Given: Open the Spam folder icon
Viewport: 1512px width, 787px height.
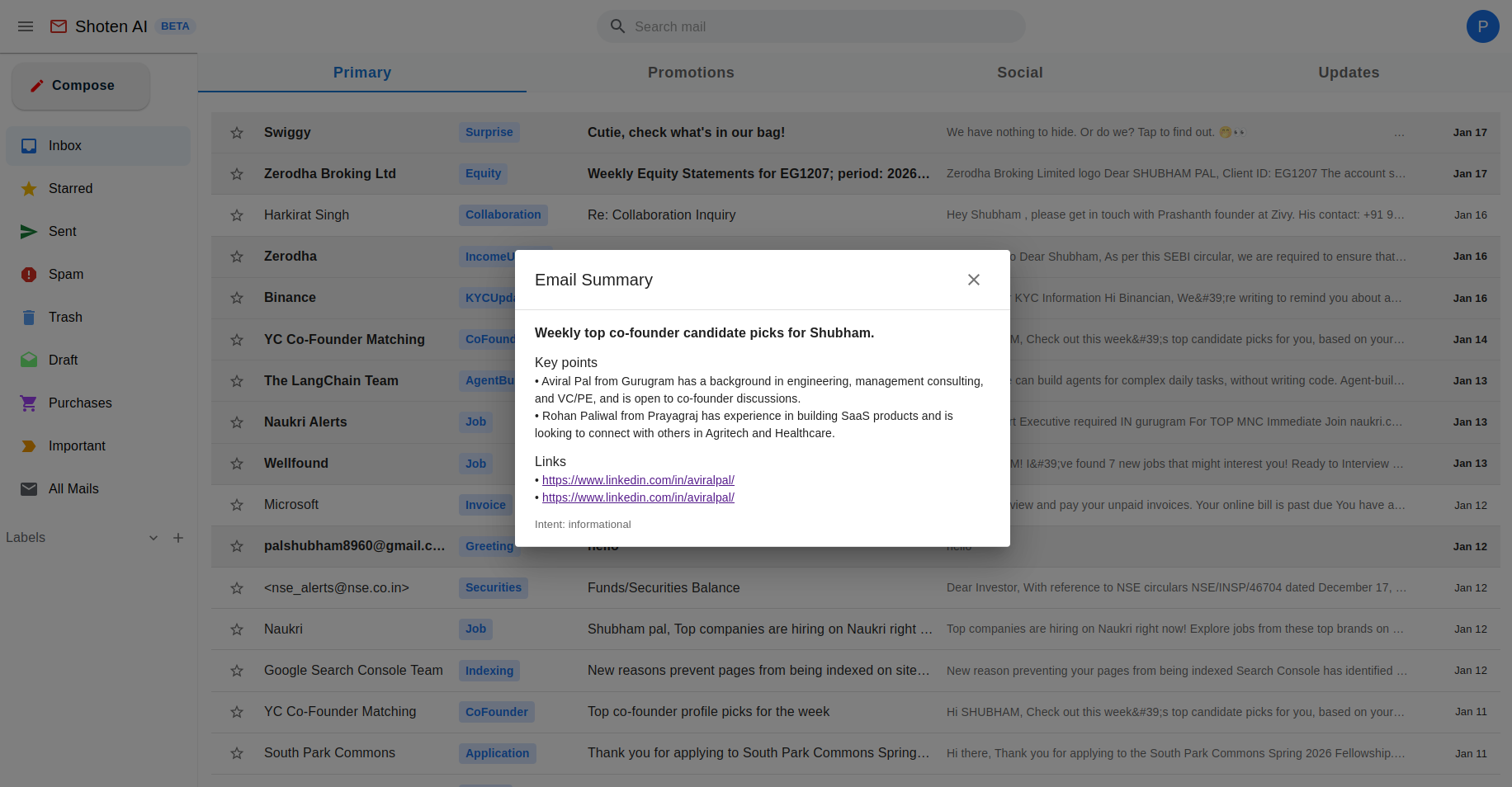Looking at the screenshot, I should pos(28,274).
